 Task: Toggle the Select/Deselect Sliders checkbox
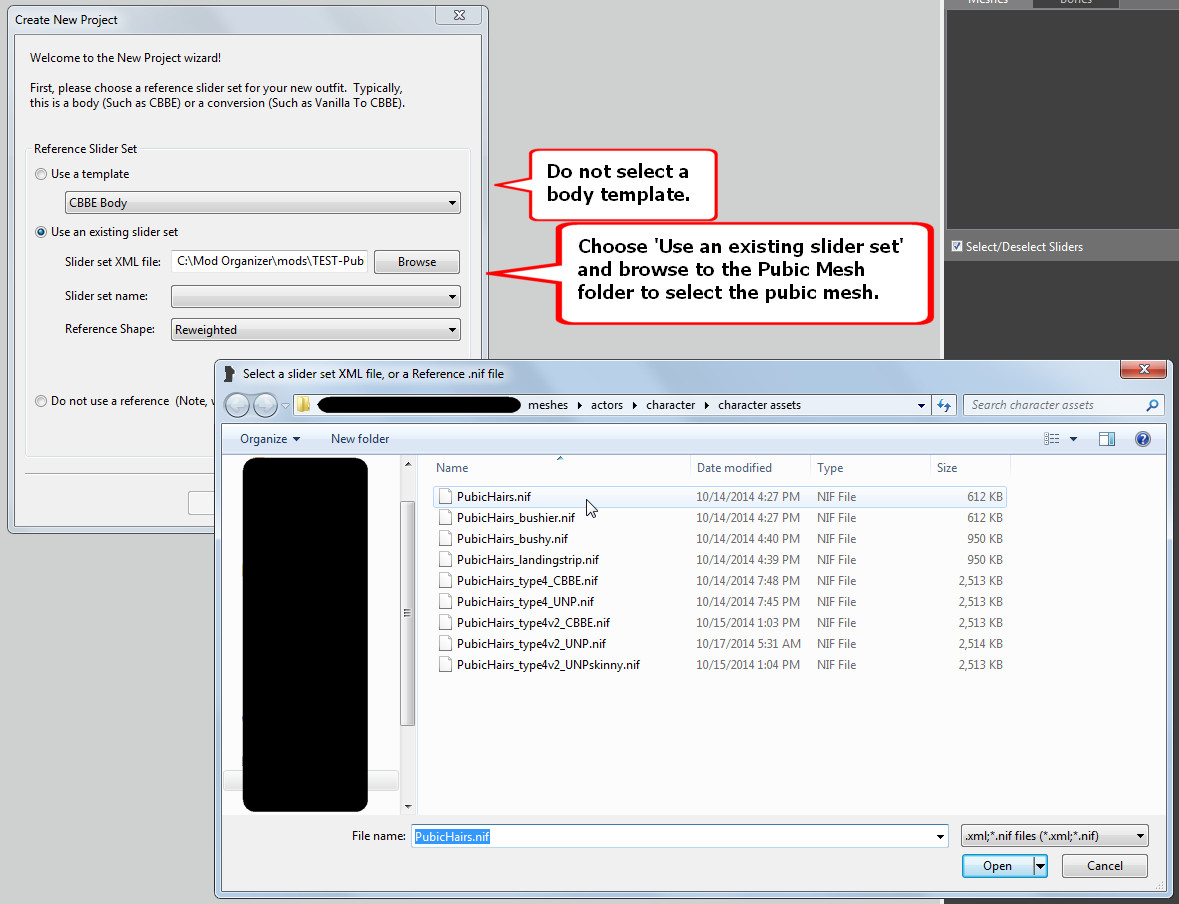(x=957, y=247)
